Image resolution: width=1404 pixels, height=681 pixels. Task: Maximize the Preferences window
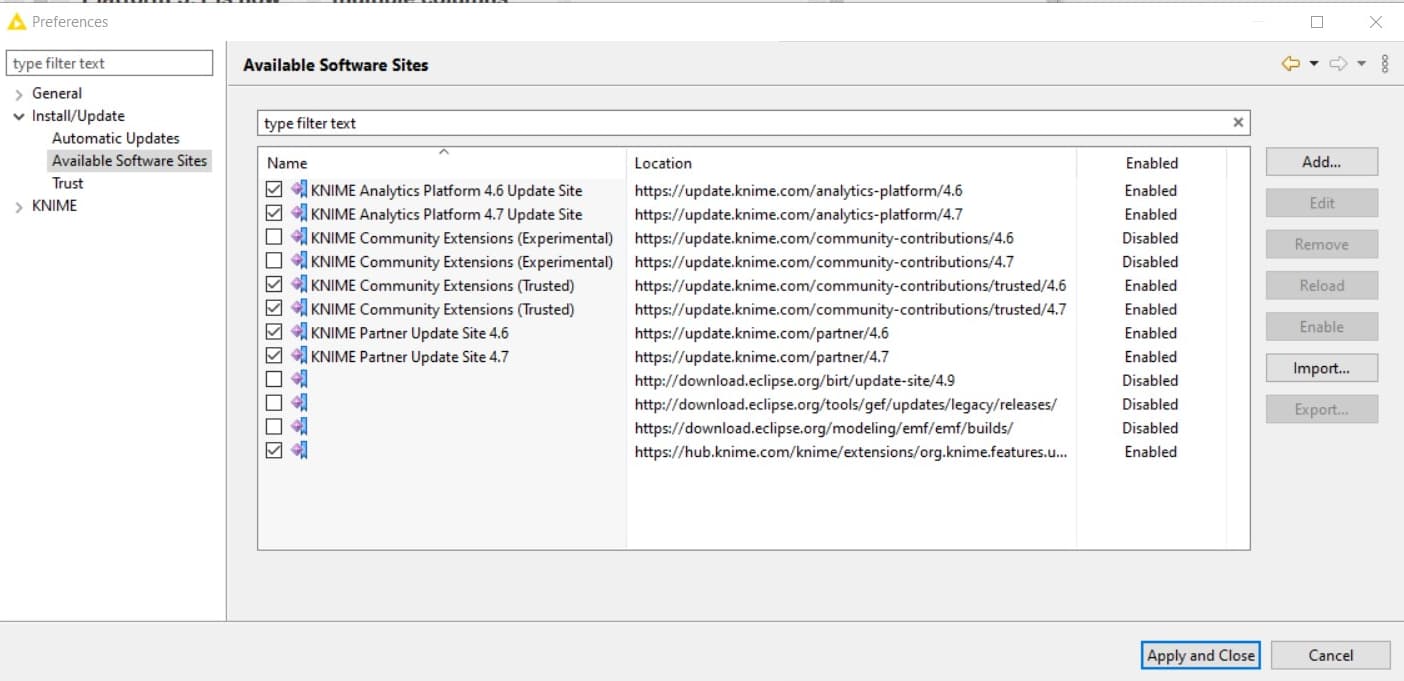coord(1317,22)
